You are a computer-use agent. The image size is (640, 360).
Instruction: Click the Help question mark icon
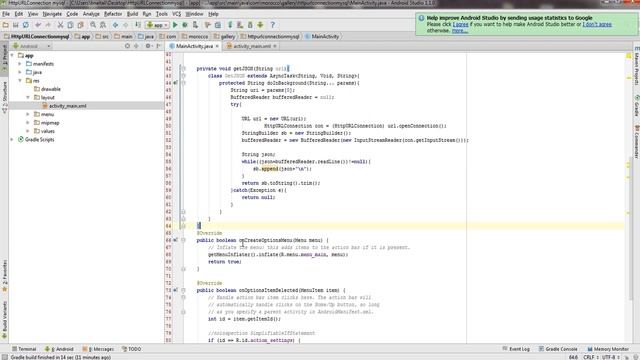click(x=273, y=25)
